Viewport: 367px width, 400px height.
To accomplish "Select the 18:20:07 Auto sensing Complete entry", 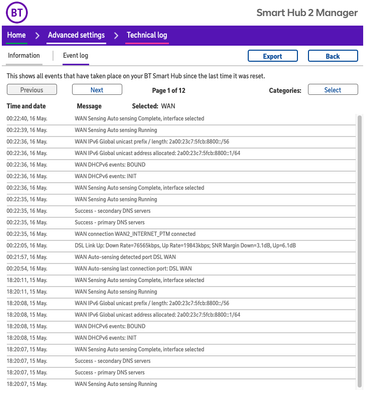I will pos(181,349).
